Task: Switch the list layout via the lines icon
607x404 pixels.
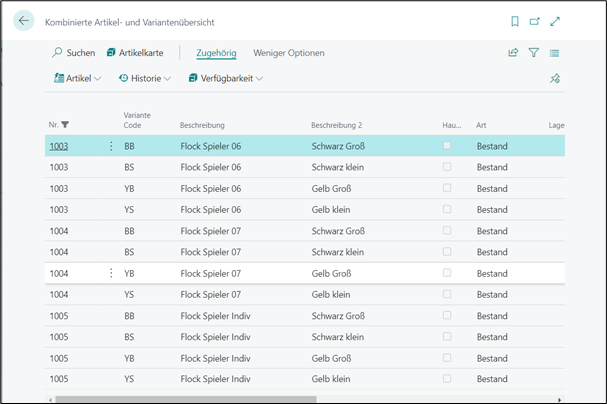Action: point(554,53)
